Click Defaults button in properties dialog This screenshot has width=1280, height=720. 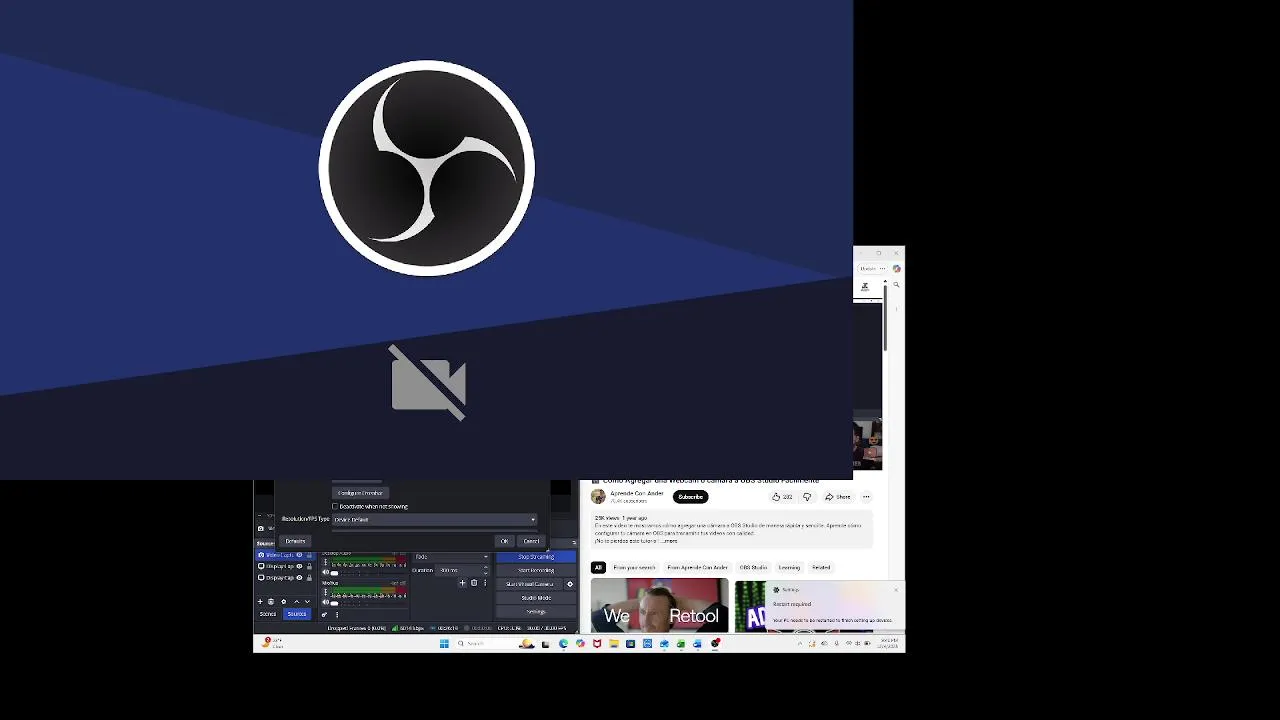[x=295, y=541]
